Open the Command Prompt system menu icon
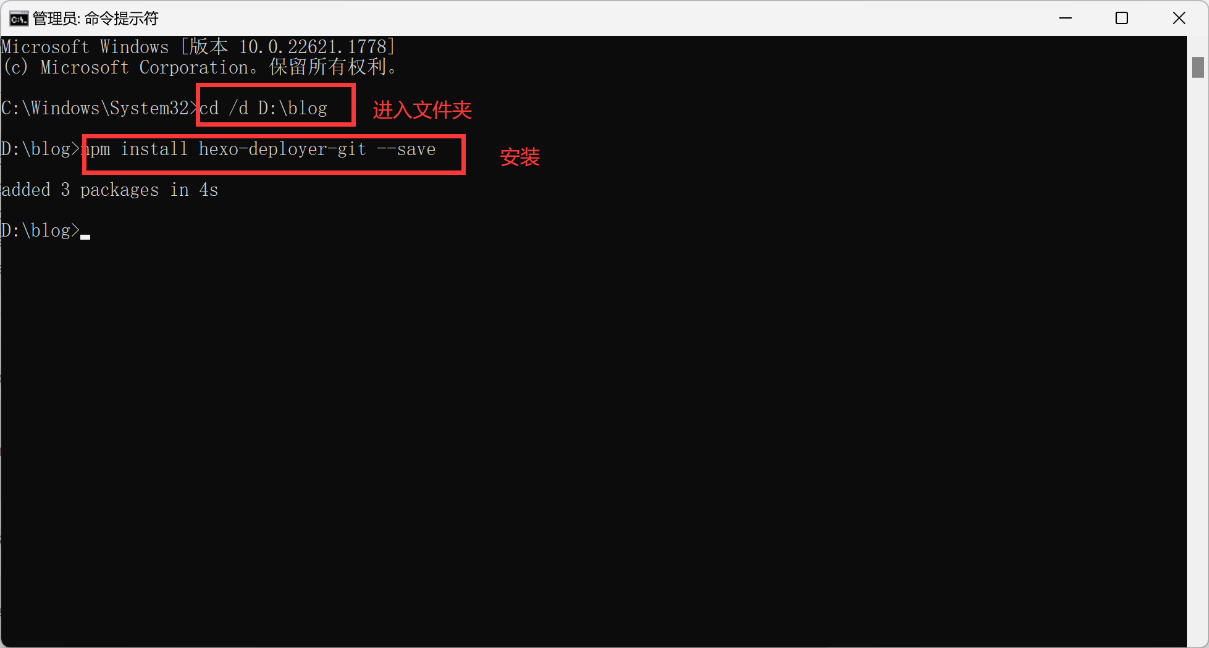 pyautogui.click(x=18, y=18)
